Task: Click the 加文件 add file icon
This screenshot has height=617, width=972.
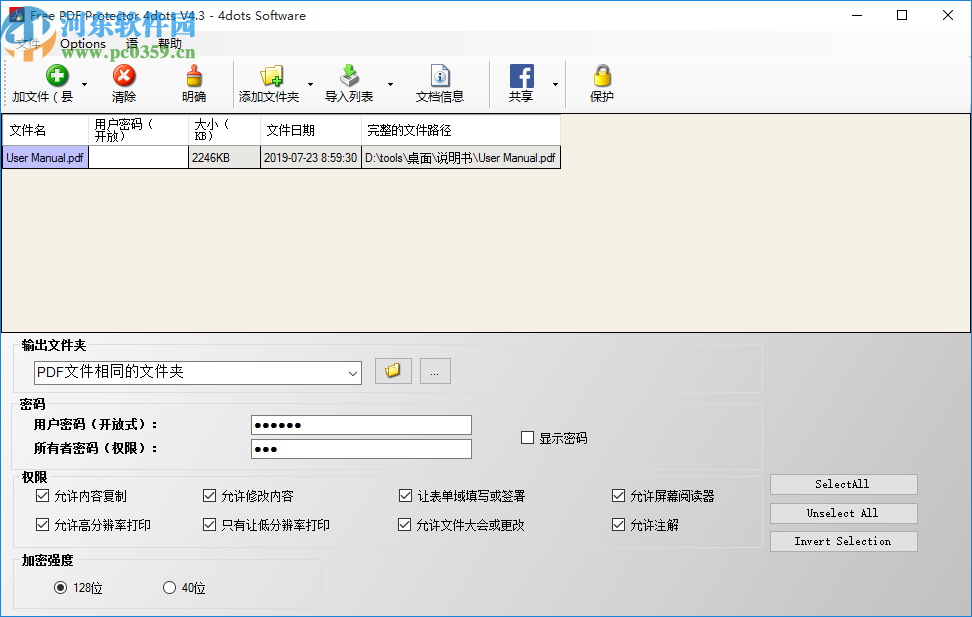Action: pyautogui.click(x=56, y=74)
